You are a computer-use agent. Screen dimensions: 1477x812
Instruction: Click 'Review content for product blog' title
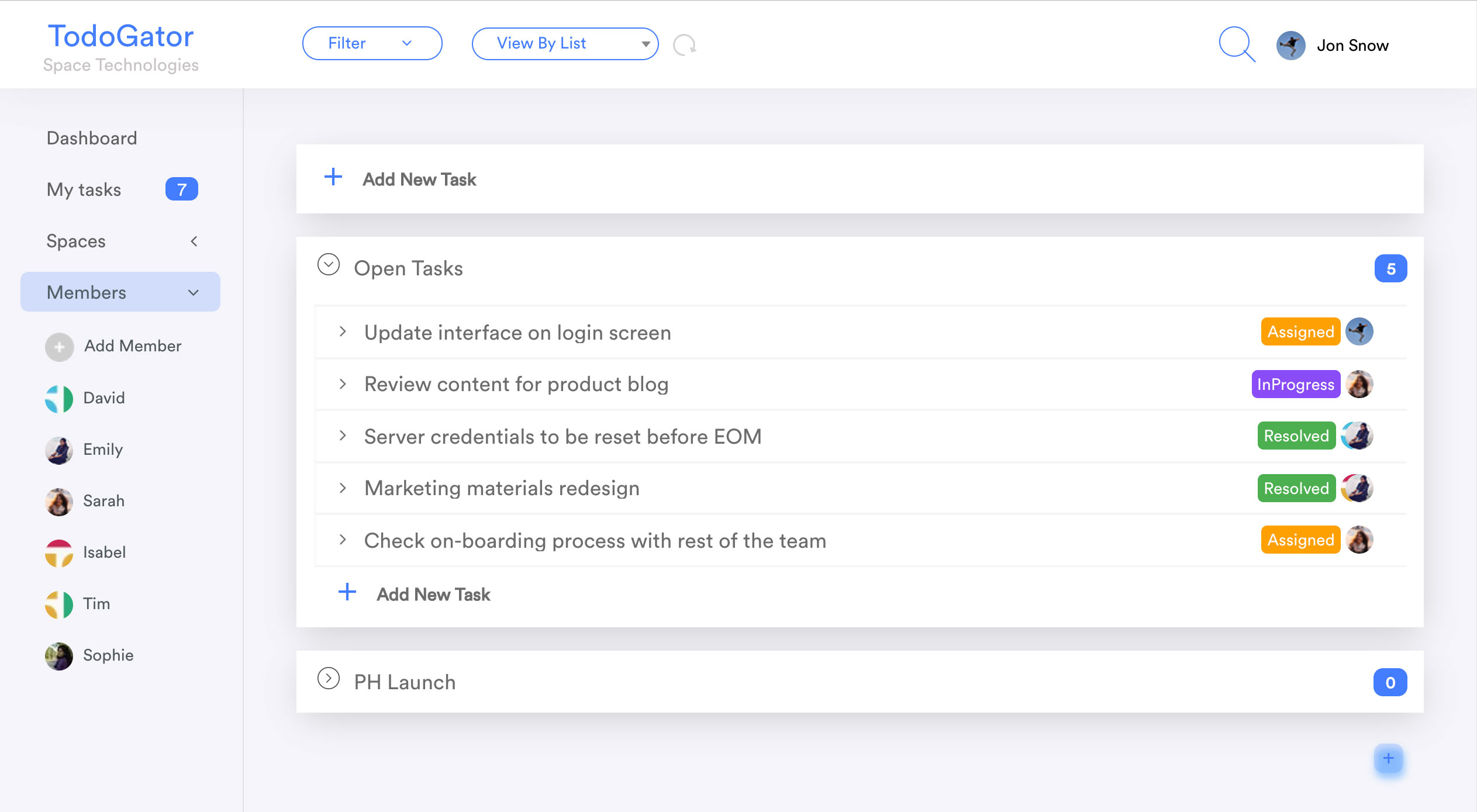(x=516, y=384)
